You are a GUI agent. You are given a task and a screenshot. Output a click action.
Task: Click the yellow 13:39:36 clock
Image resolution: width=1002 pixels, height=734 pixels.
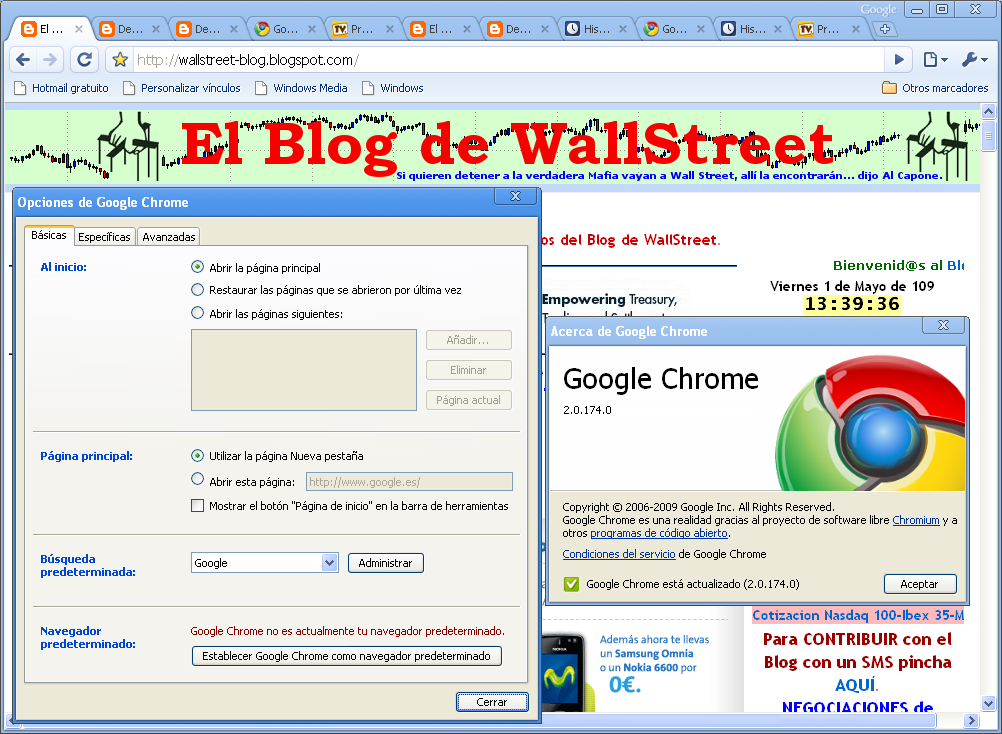852,304
